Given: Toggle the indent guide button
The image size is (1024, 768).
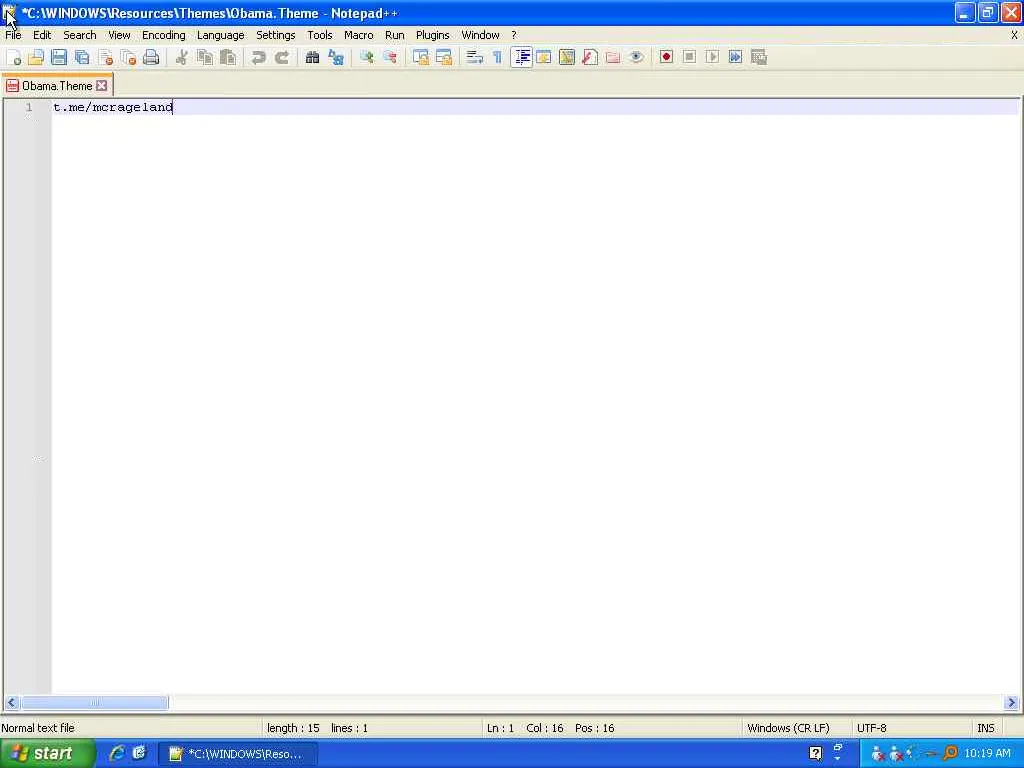Looking at the screenshot, I should coord(521,57).
